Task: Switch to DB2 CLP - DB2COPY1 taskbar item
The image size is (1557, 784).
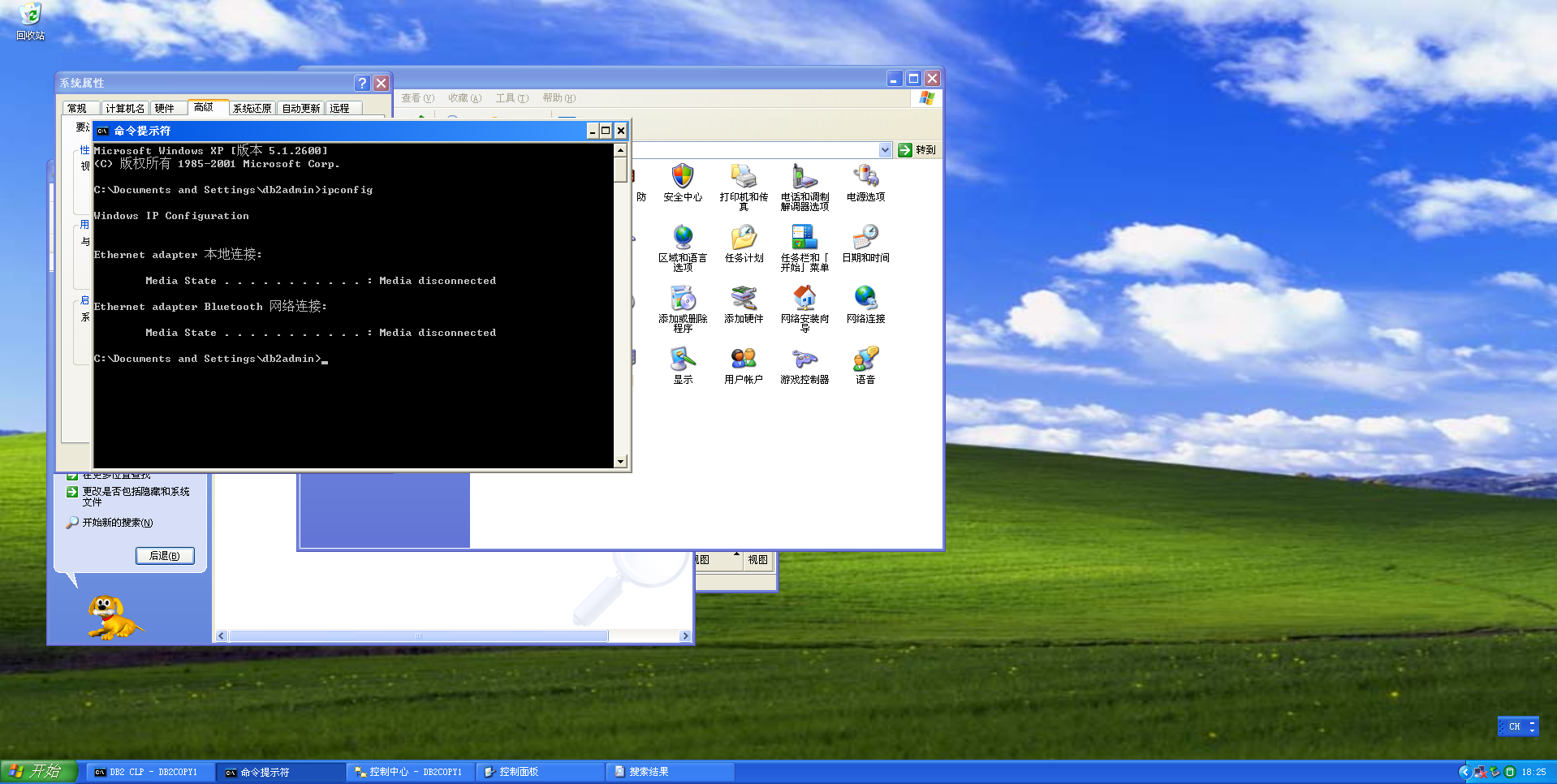Action: pos(151,772)
